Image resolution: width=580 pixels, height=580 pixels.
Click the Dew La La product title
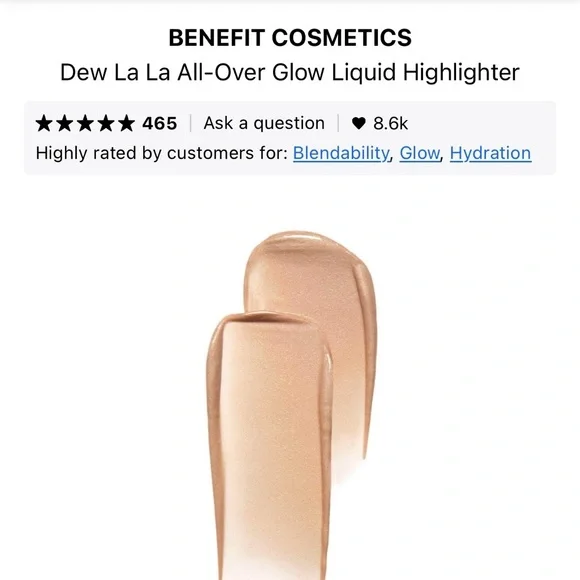click(290, 72)
